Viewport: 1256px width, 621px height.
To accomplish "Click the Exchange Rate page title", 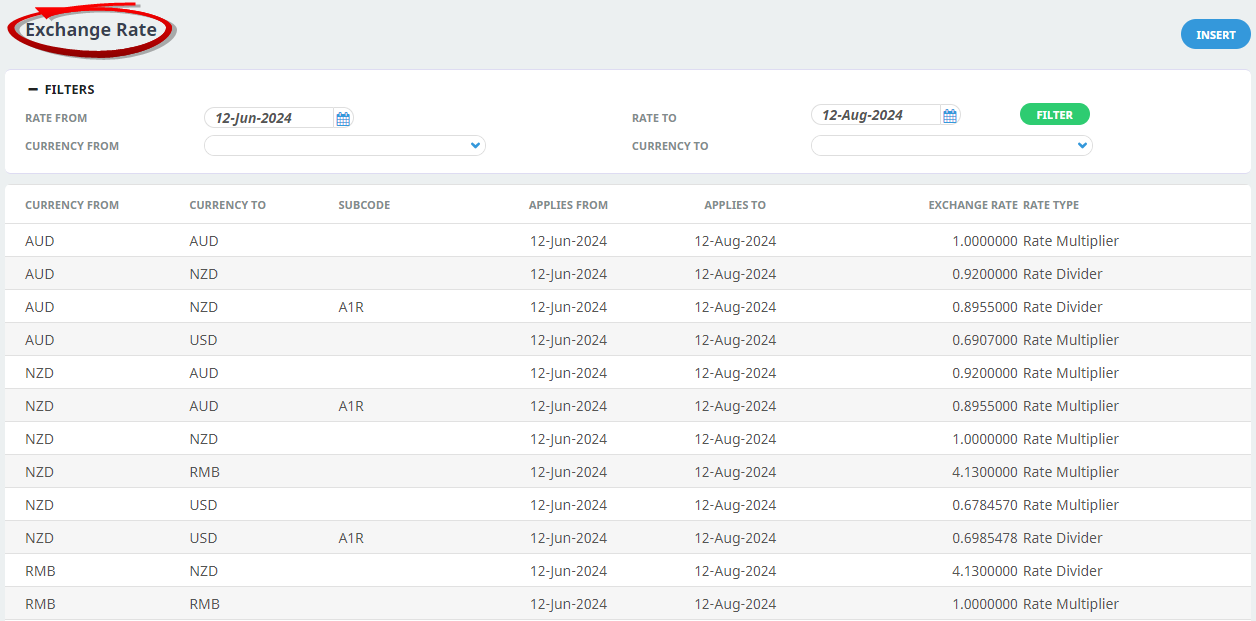I will 91,30.
